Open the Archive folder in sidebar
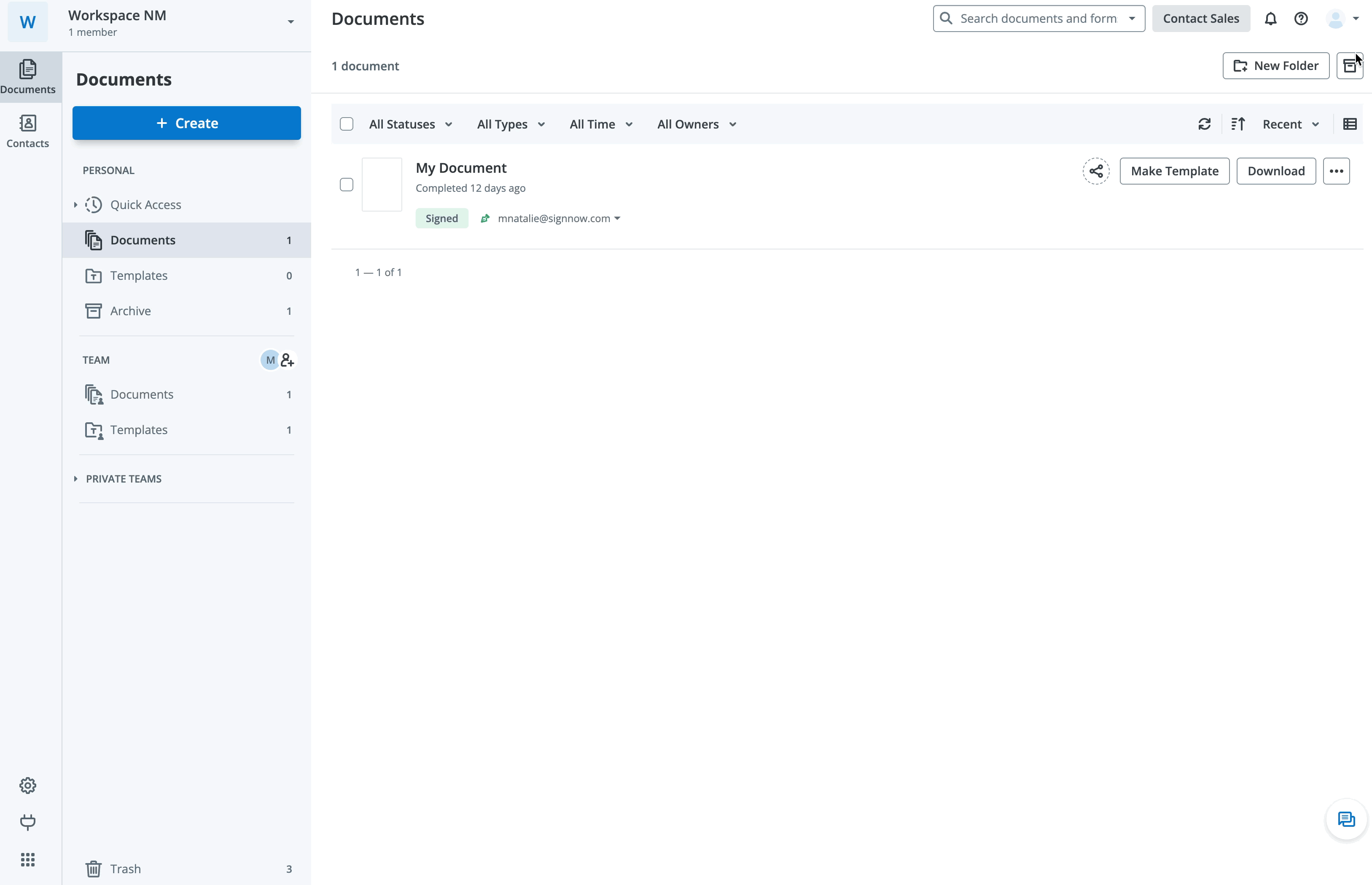 click(130, 311)
